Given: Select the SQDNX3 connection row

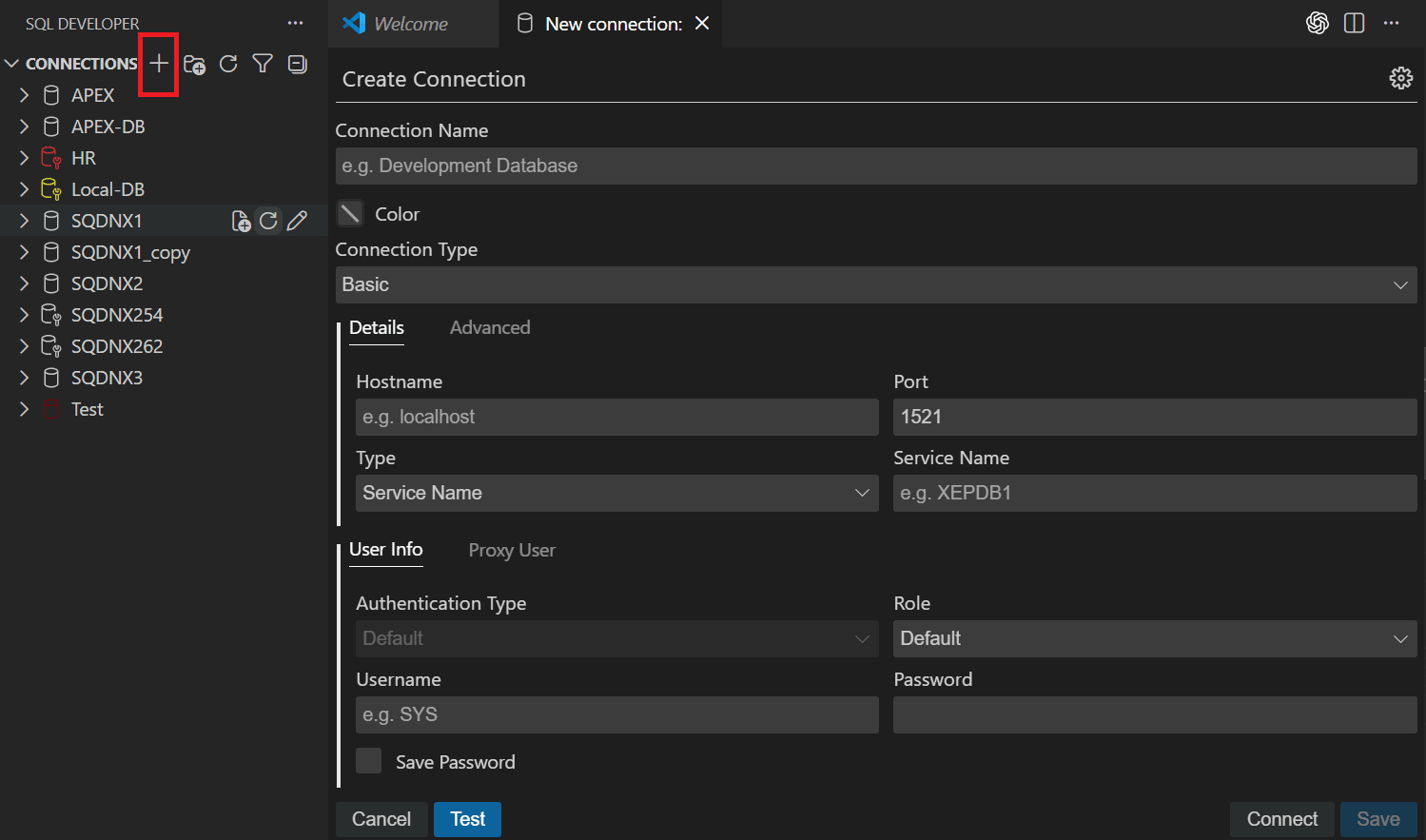Looking at the screenshot, I should click(164, 378).
